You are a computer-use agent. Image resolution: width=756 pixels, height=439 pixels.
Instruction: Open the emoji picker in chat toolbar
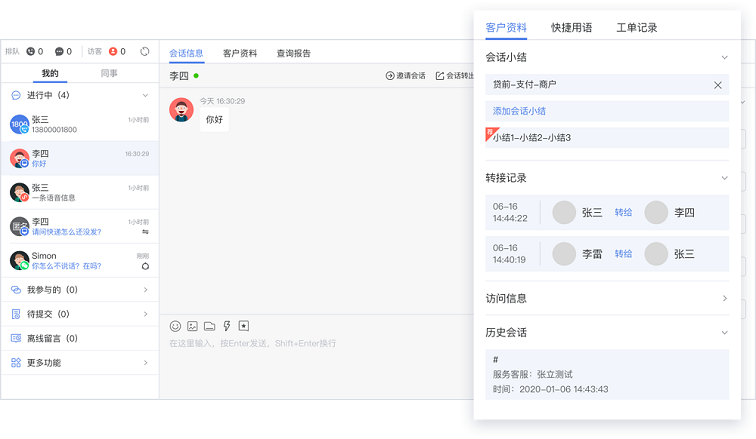pos(176,326)
